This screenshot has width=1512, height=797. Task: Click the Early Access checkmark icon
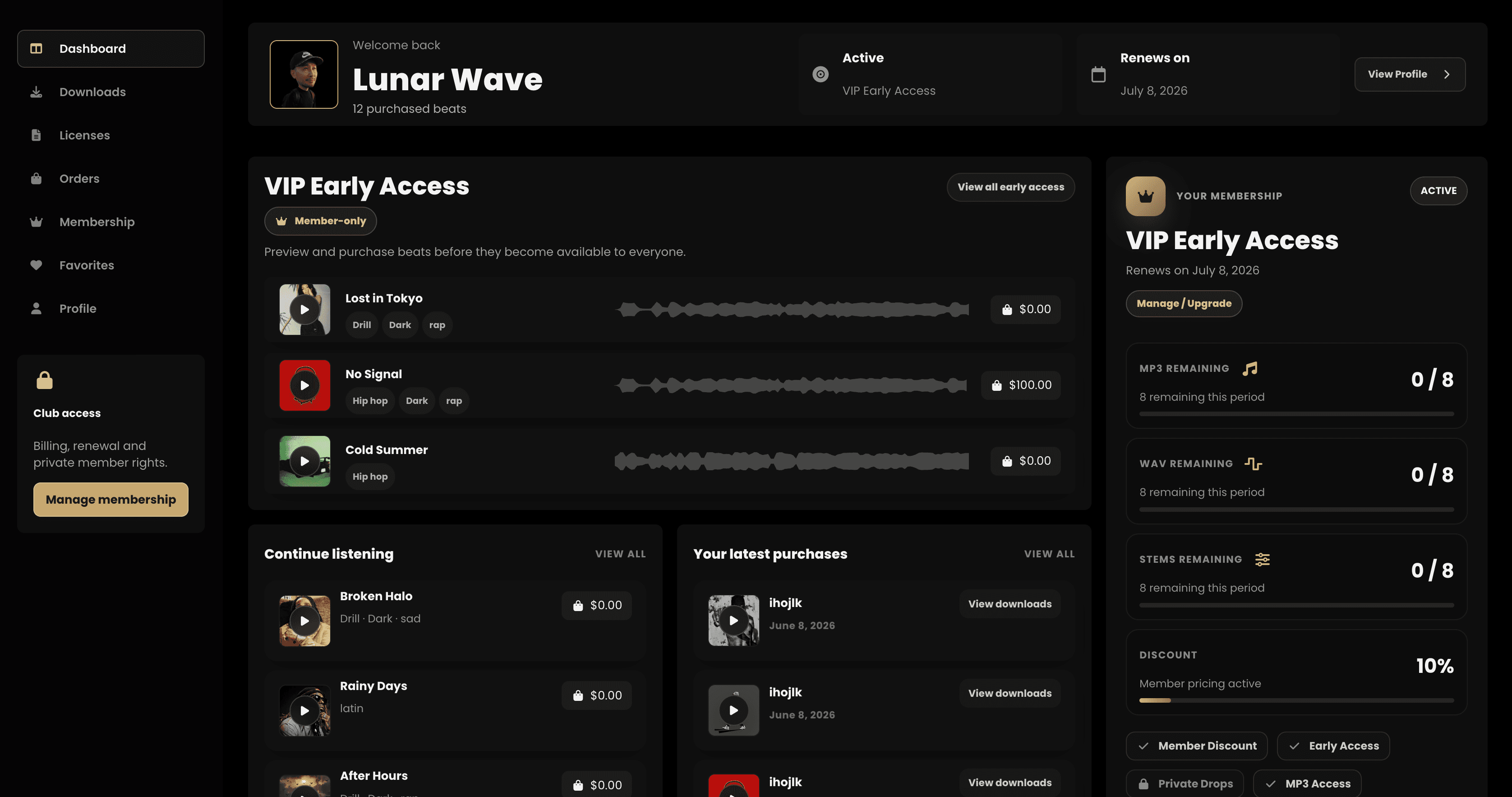(1294, 746)
